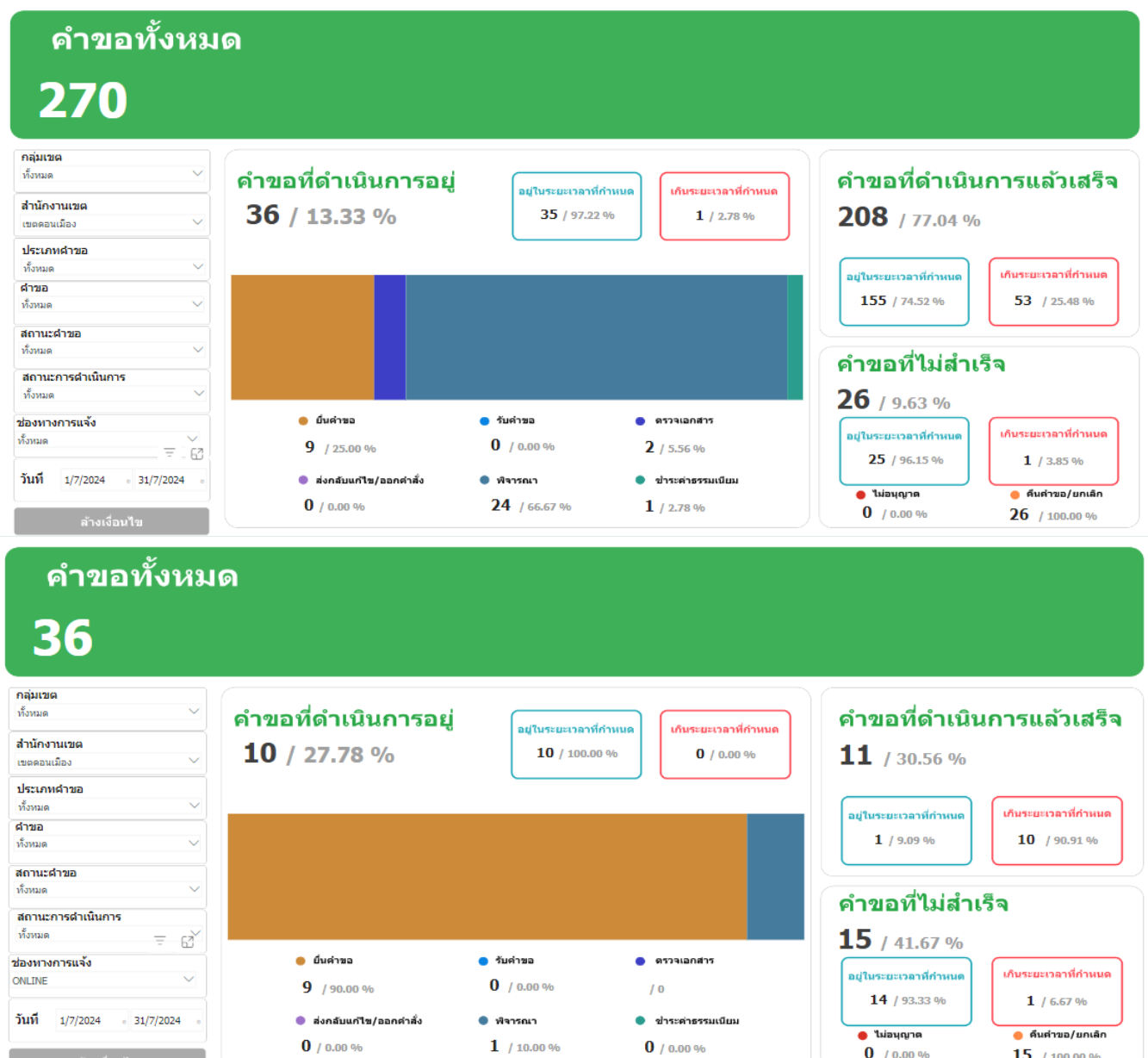Open focus mode icon beside ช่องทางการแจ้ง ทั้งหมด slicer
Screen dimensions: 1148x1058
click(196, 453)
